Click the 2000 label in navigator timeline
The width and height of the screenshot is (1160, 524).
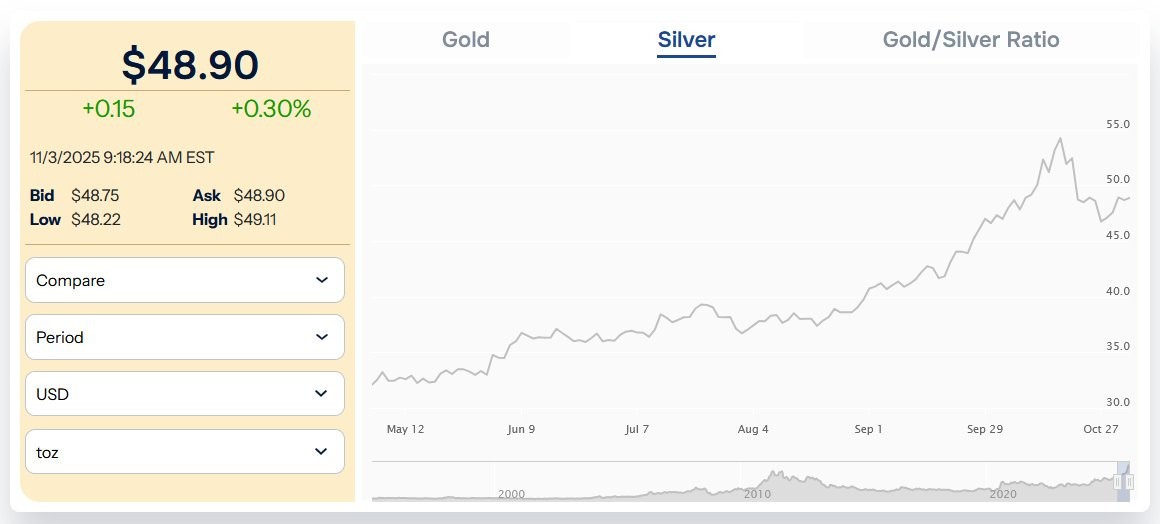tap(511, 494)
